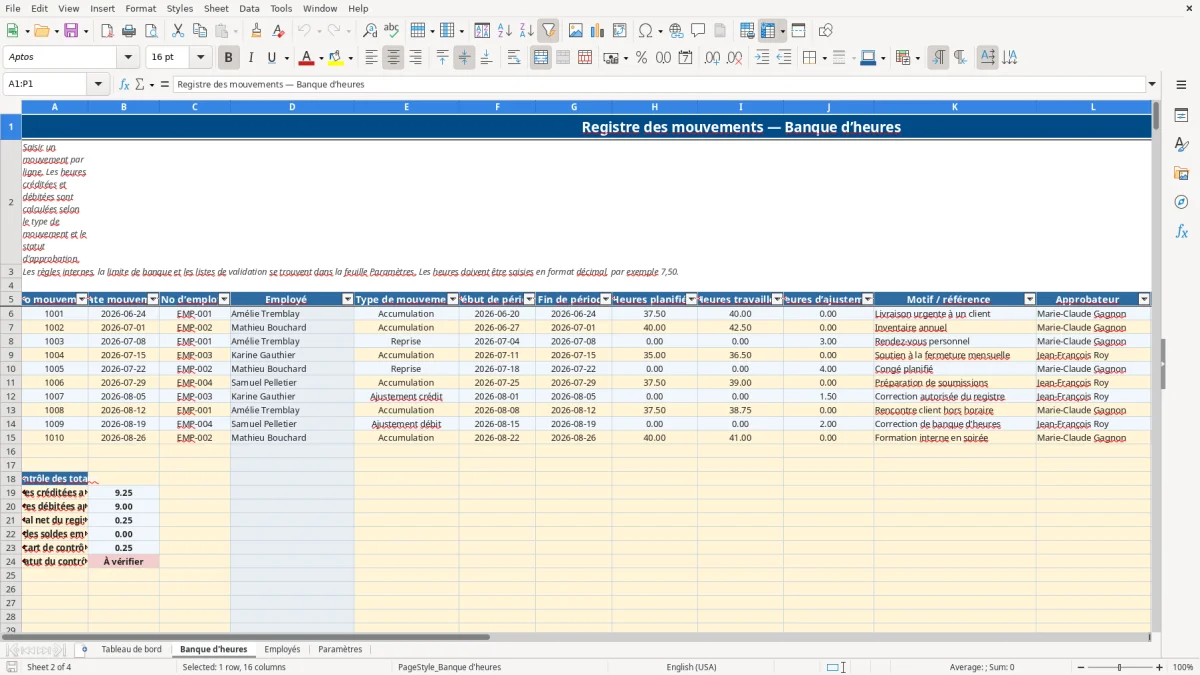Image resolution: width=1200 pixels, height=675 pixels.
Task: Print the spreadsheet with the printer icon
Action: coord(129,31)
